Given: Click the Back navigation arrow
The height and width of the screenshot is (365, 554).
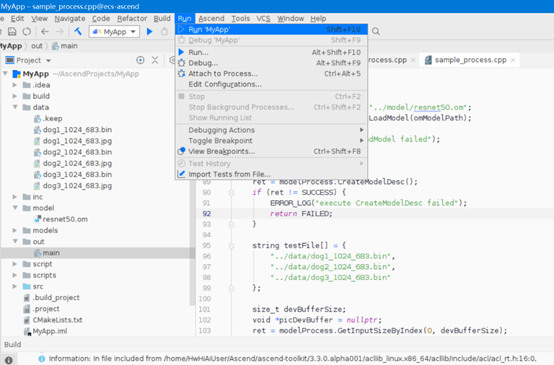Looking at the screenshot, I should (x=45, y=31).
